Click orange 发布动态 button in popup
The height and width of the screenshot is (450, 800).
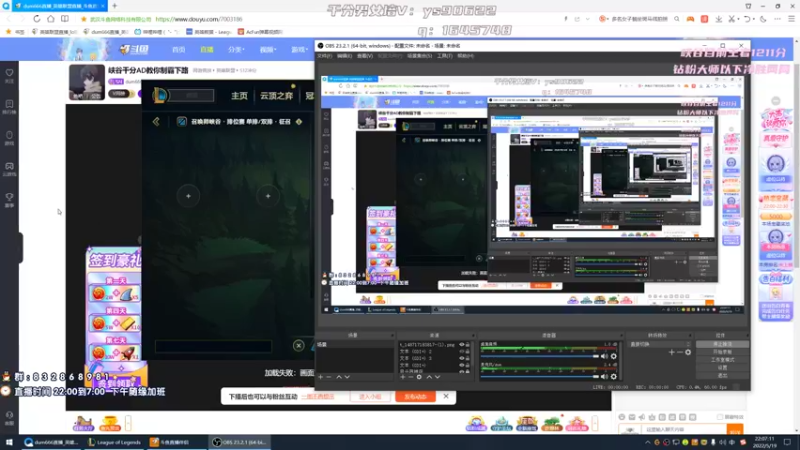click(x=415, y=396)
